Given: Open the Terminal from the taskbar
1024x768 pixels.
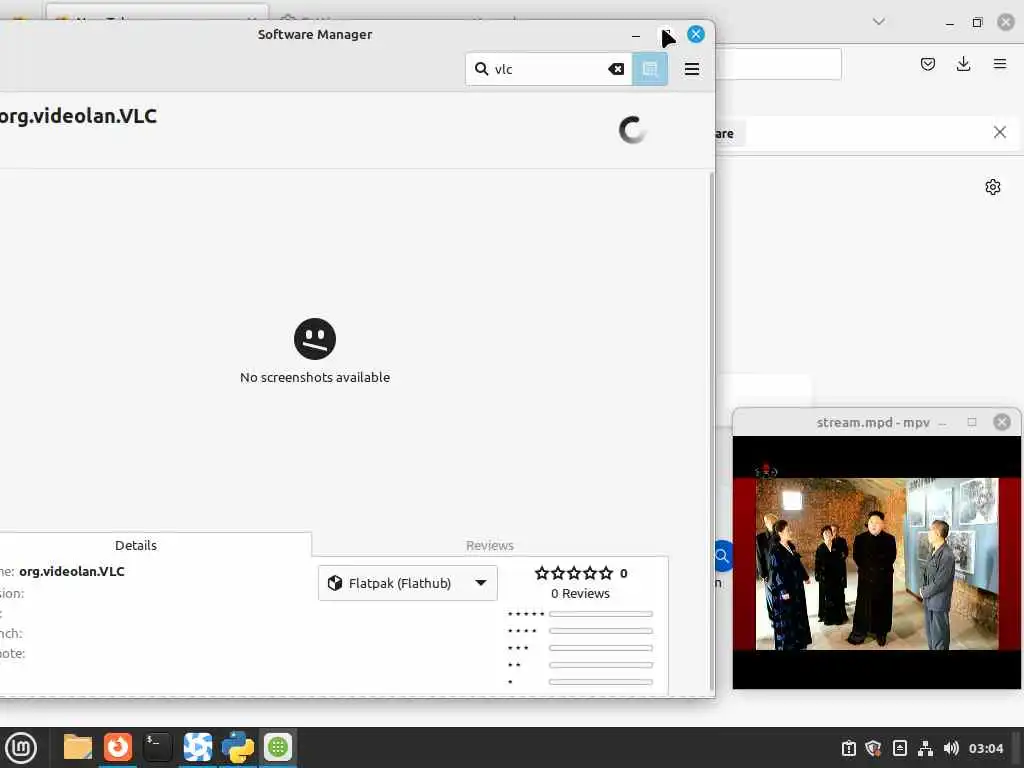Looking at the screenshot, I should coord(157,747).
